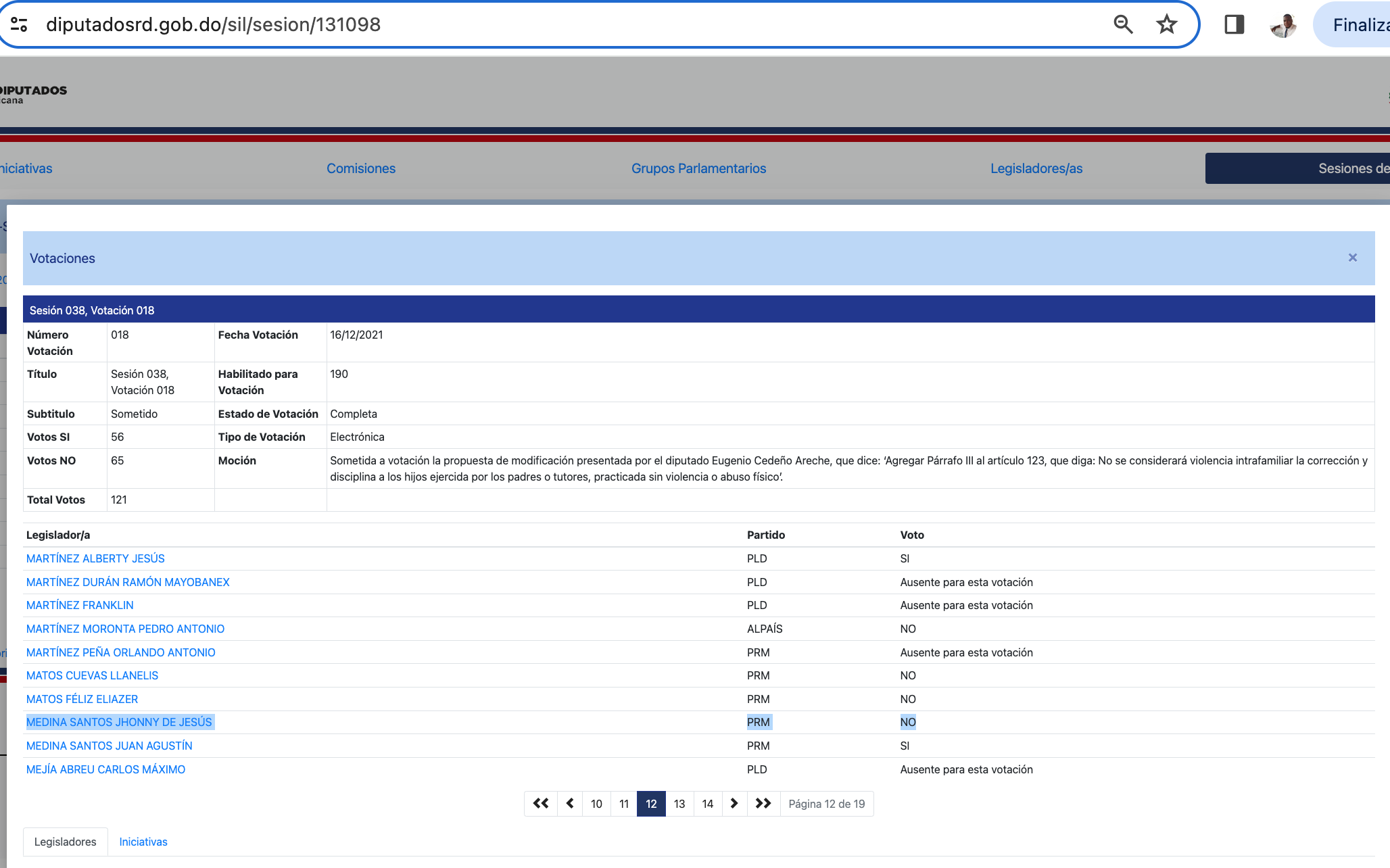Go to first page of legislators list

coord(541,804)
